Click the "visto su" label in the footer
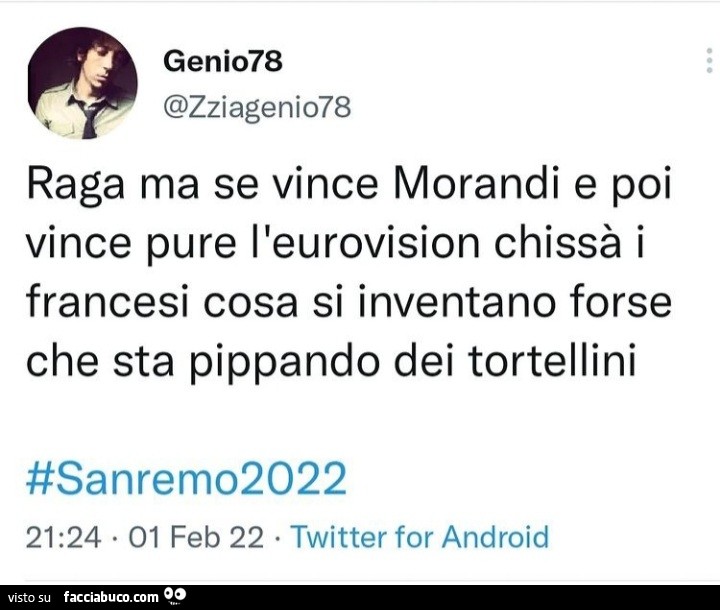Image resolution: width=720 pixels, height=610 pixels. [x=28, y=598]
